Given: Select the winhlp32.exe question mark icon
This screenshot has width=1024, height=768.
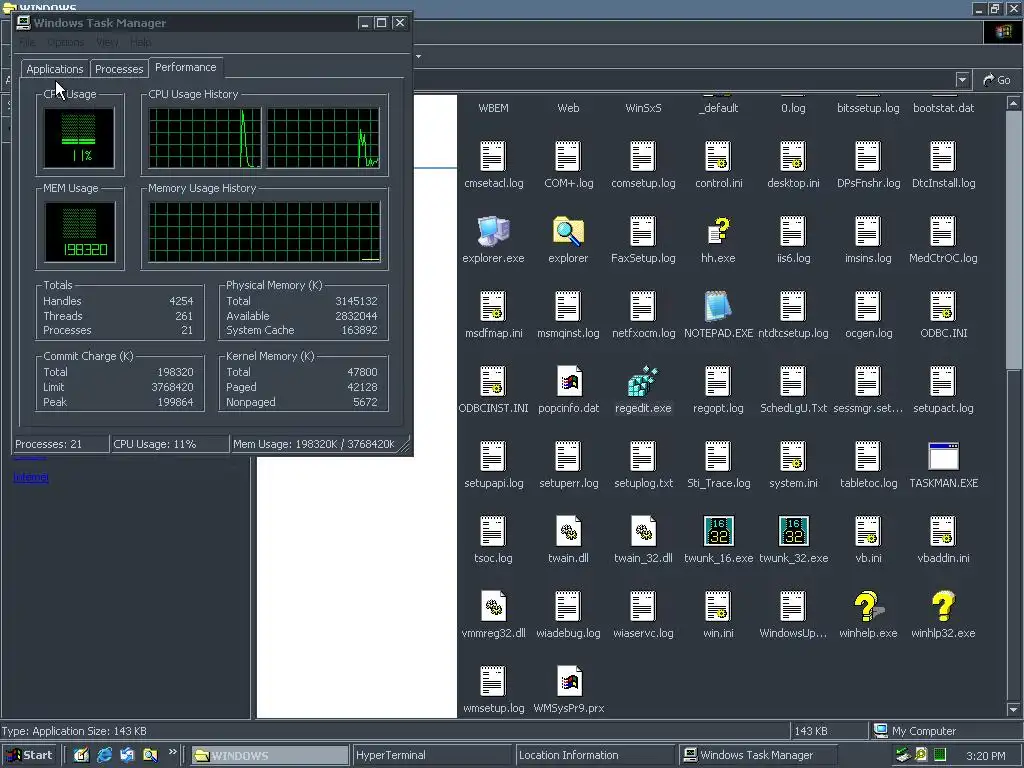Looking at the screenshot, I should 943,606.
